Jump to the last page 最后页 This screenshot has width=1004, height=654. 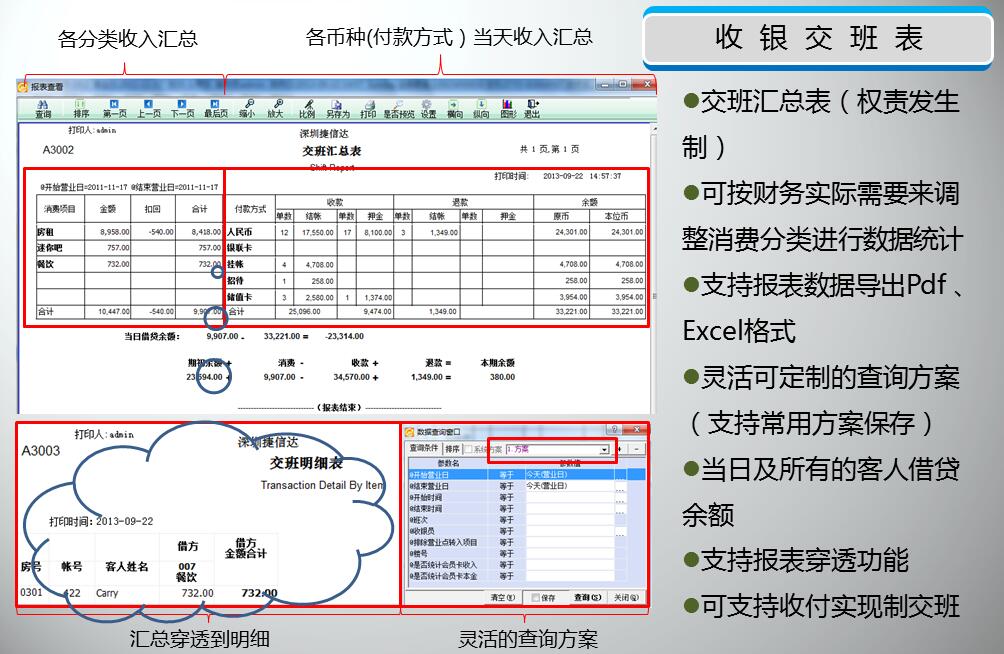(215, 108)
